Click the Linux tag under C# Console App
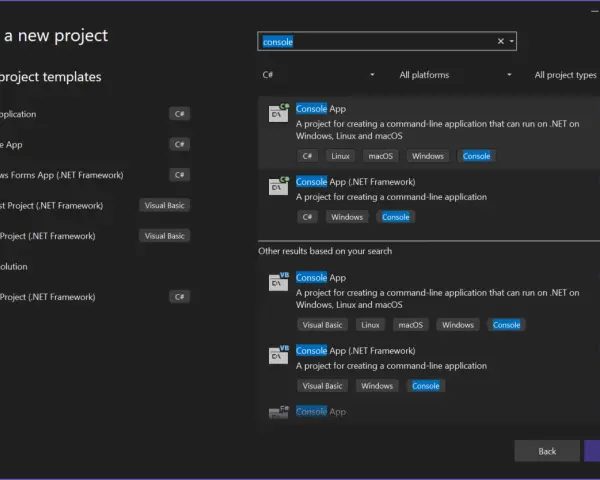 [340, 156]
